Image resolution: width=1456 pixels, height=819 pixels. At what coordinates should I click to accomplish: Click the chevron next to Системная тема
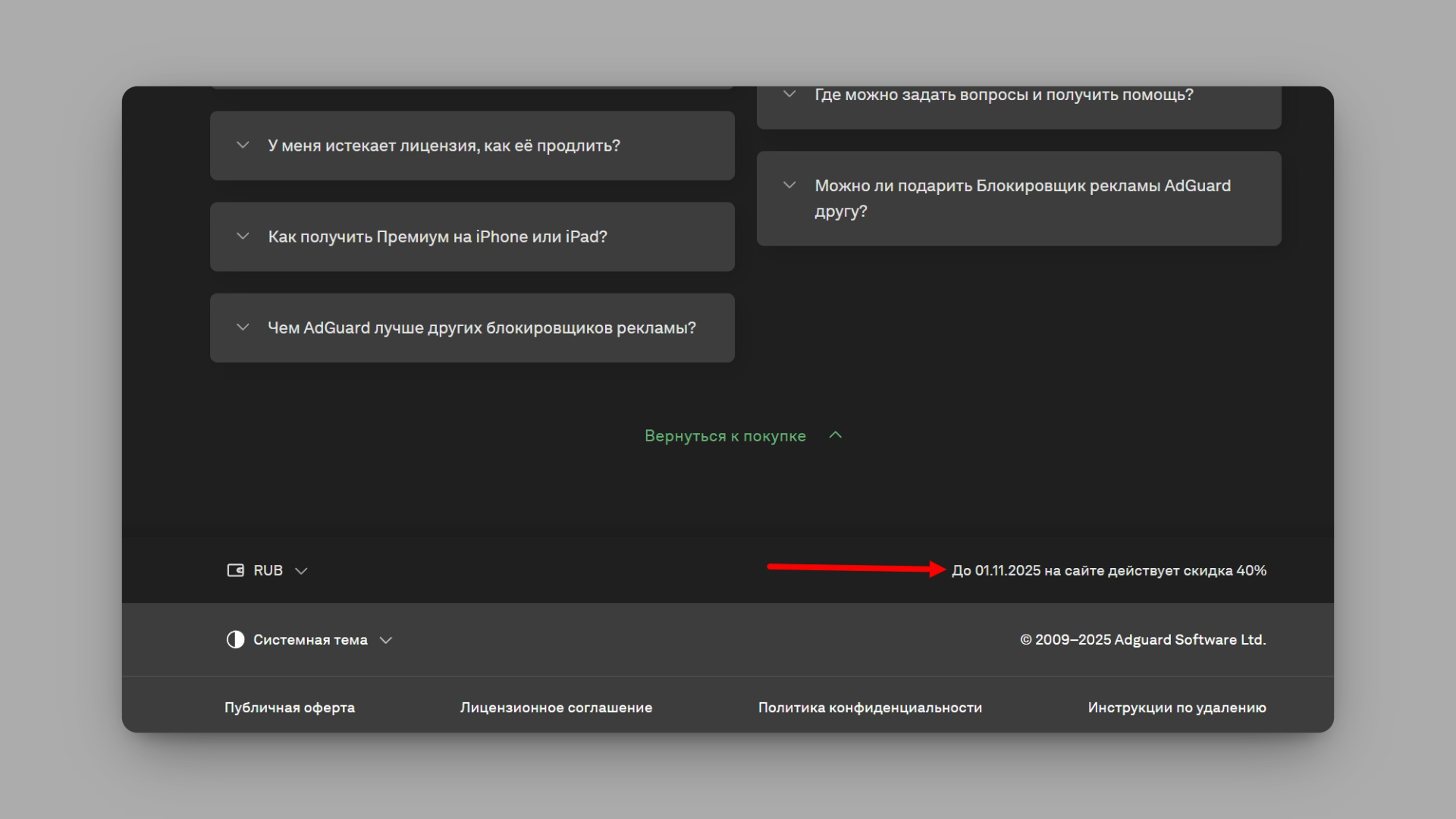click(386, 640)
